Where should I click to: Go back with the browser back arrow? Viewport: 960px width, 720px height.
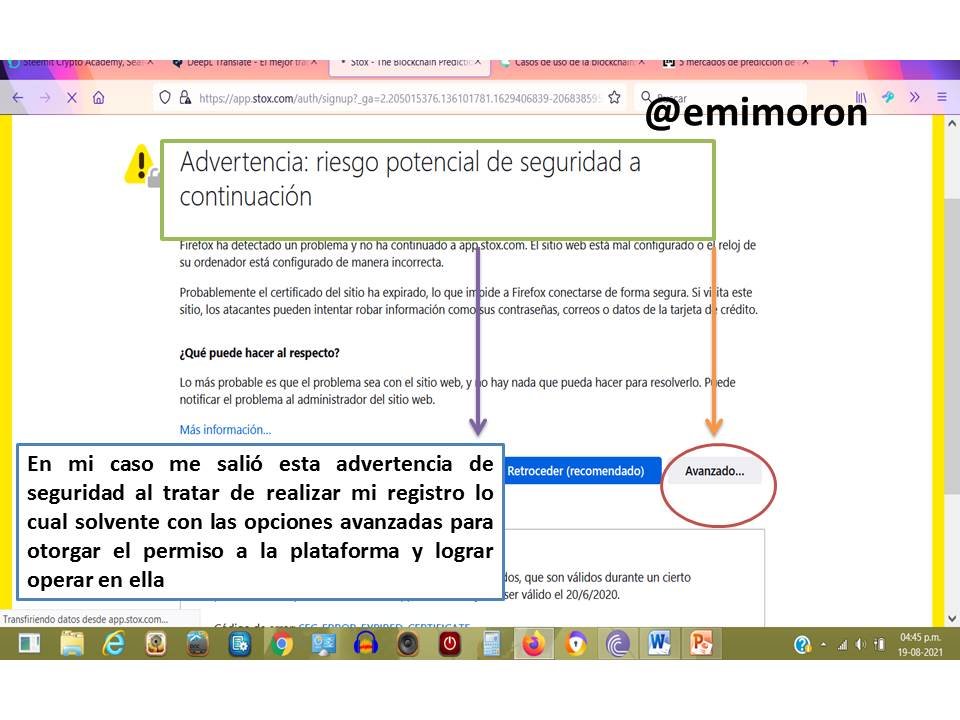click(x=18, y=97)
